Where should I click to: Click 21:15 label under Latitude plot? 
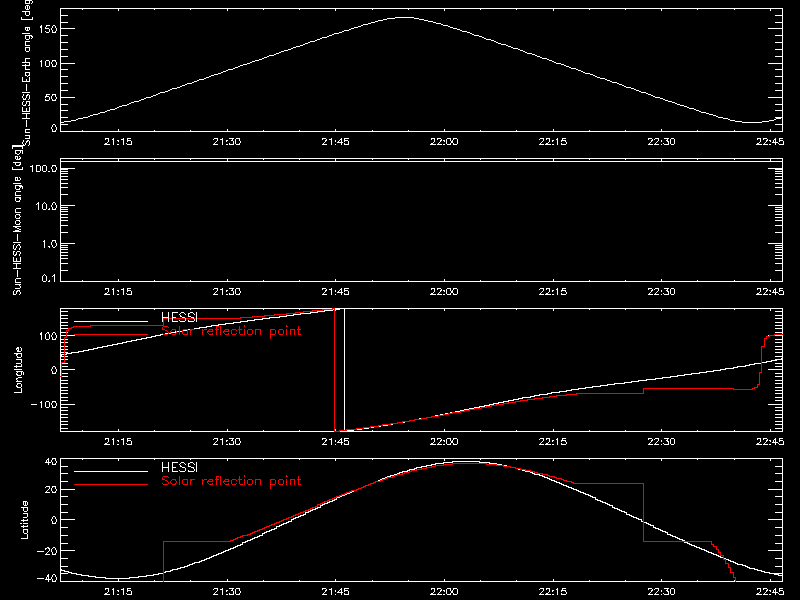118,592
